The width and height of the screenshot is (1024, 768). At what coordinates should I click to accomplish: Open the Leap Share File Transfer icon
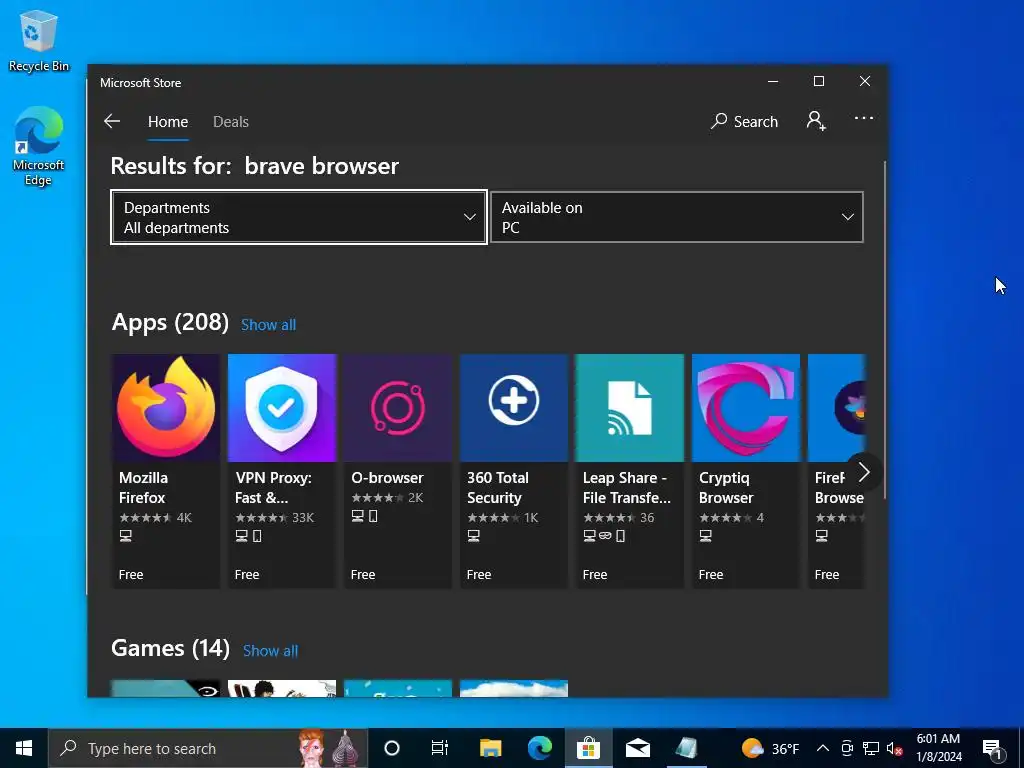pos(630,408)
